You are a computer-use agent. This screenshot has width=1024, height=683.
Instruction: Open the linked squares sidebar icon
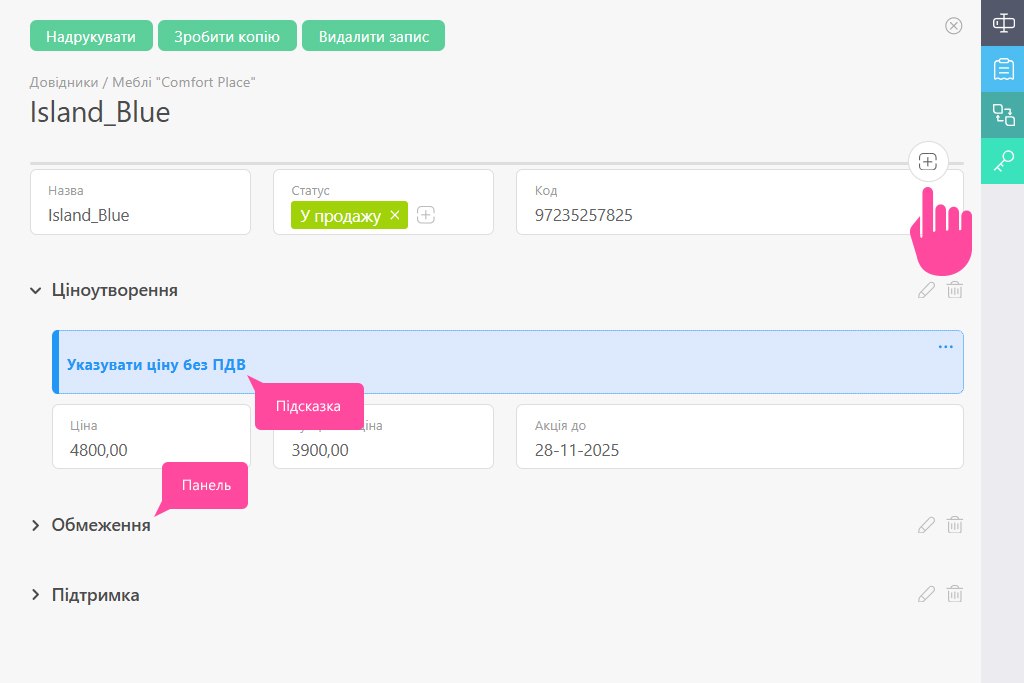click(1002, 114)
